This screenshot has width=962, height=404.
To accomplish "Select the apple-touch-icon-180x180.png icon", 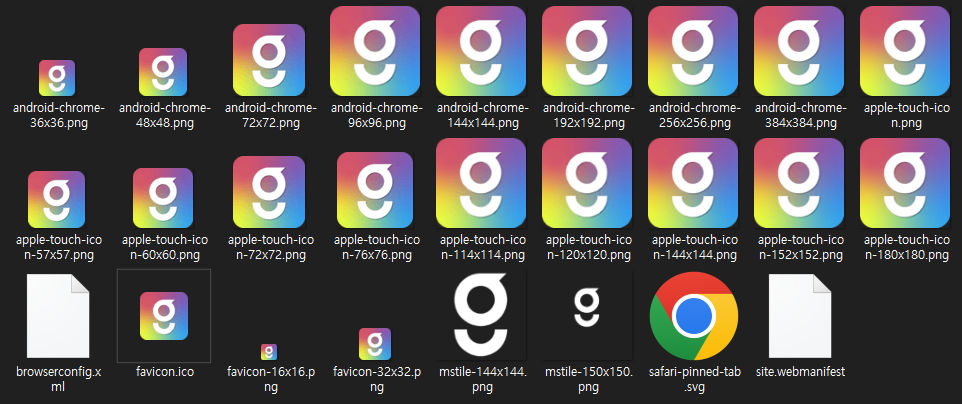I will [905, 183].
